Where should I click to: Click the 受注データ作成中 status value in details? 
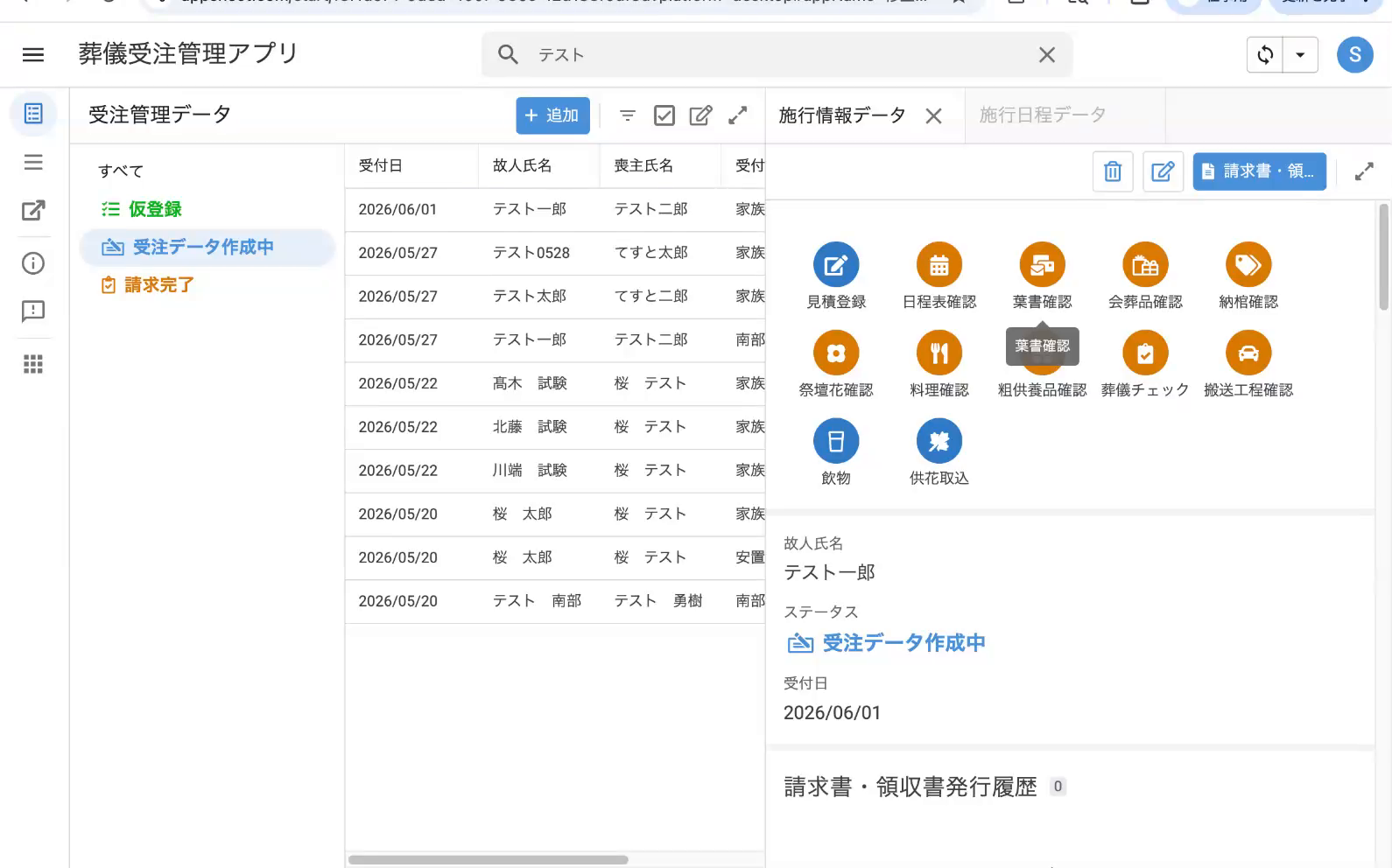886,643
